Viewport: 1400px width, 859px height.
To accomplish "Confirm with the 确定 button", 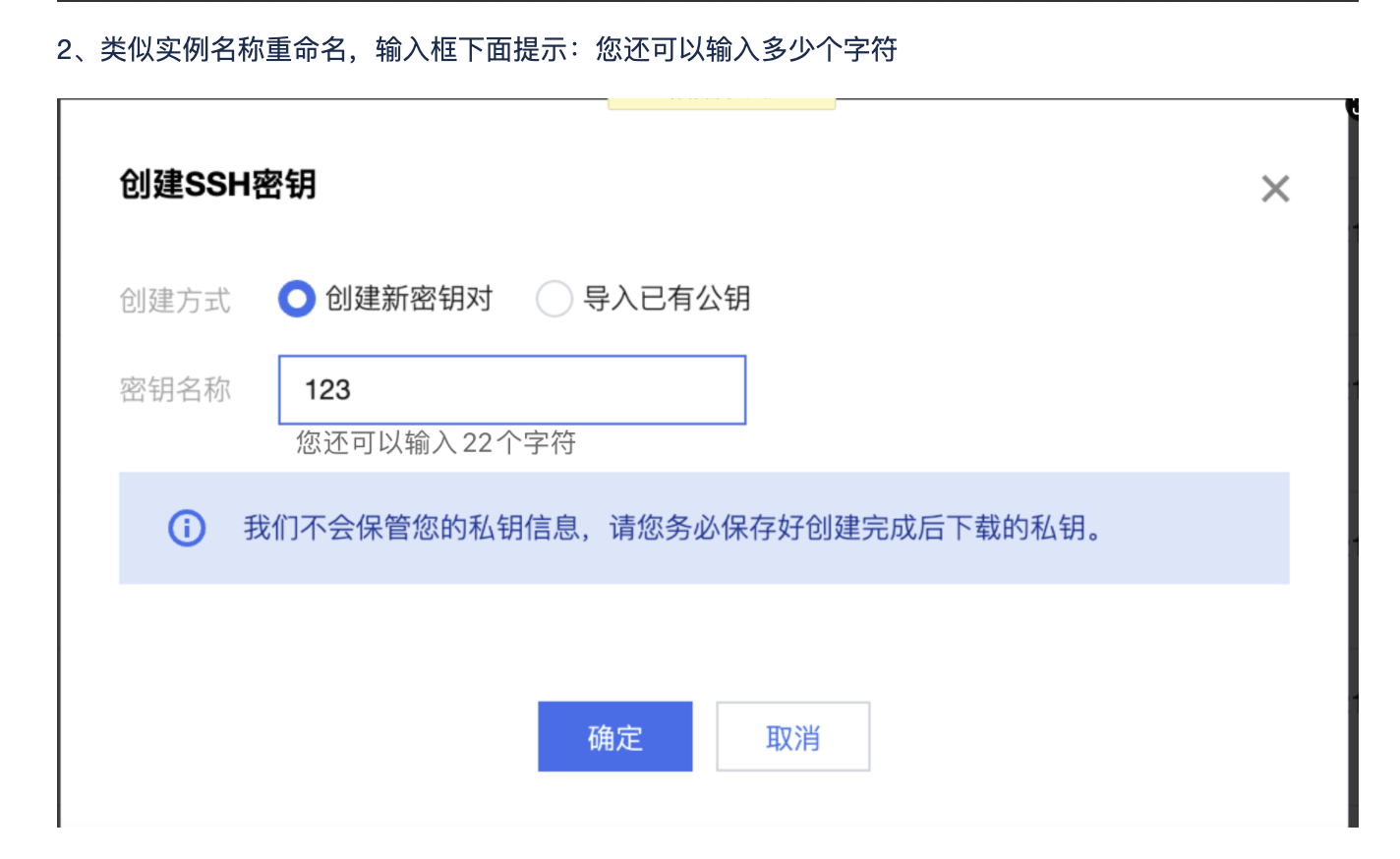I will pos(615,736).
